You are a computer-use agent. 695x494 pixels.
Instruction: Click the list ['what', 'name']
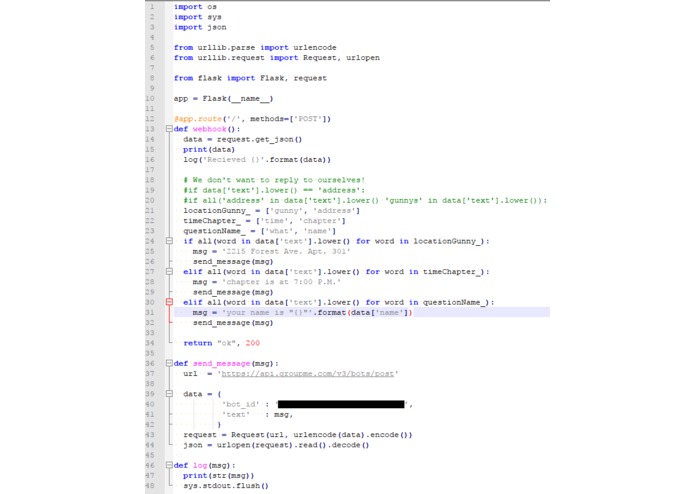(x=298, y=231)
